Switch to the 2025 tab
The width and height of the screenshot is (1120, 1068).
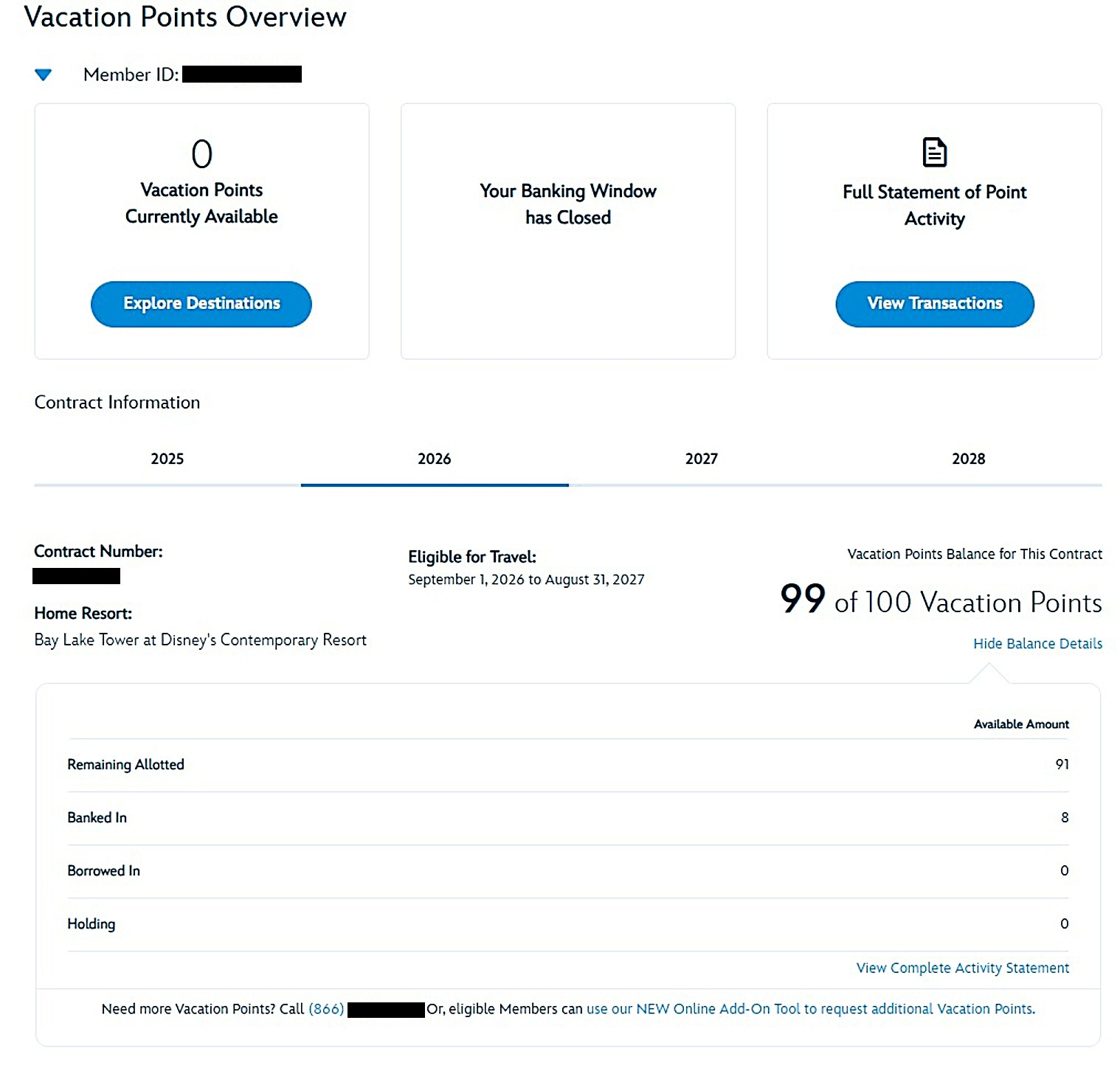[x=167, y=460]
